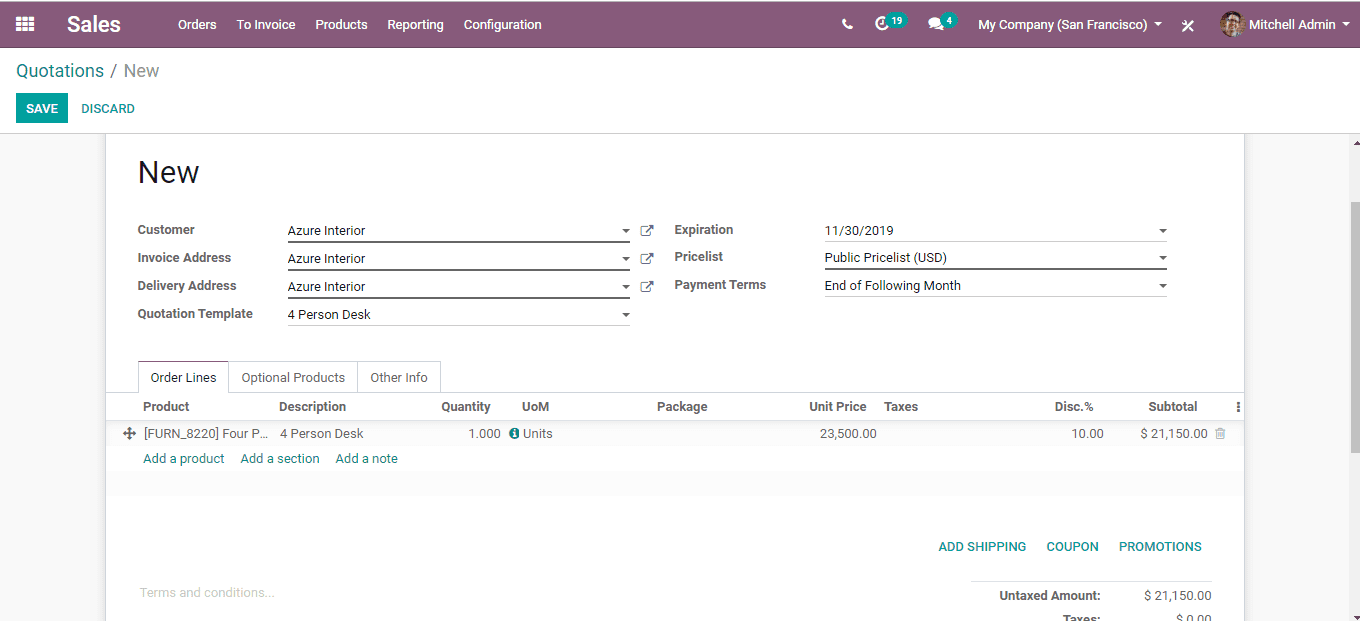Expand the Quotation Template dropdown

(625, 314)
